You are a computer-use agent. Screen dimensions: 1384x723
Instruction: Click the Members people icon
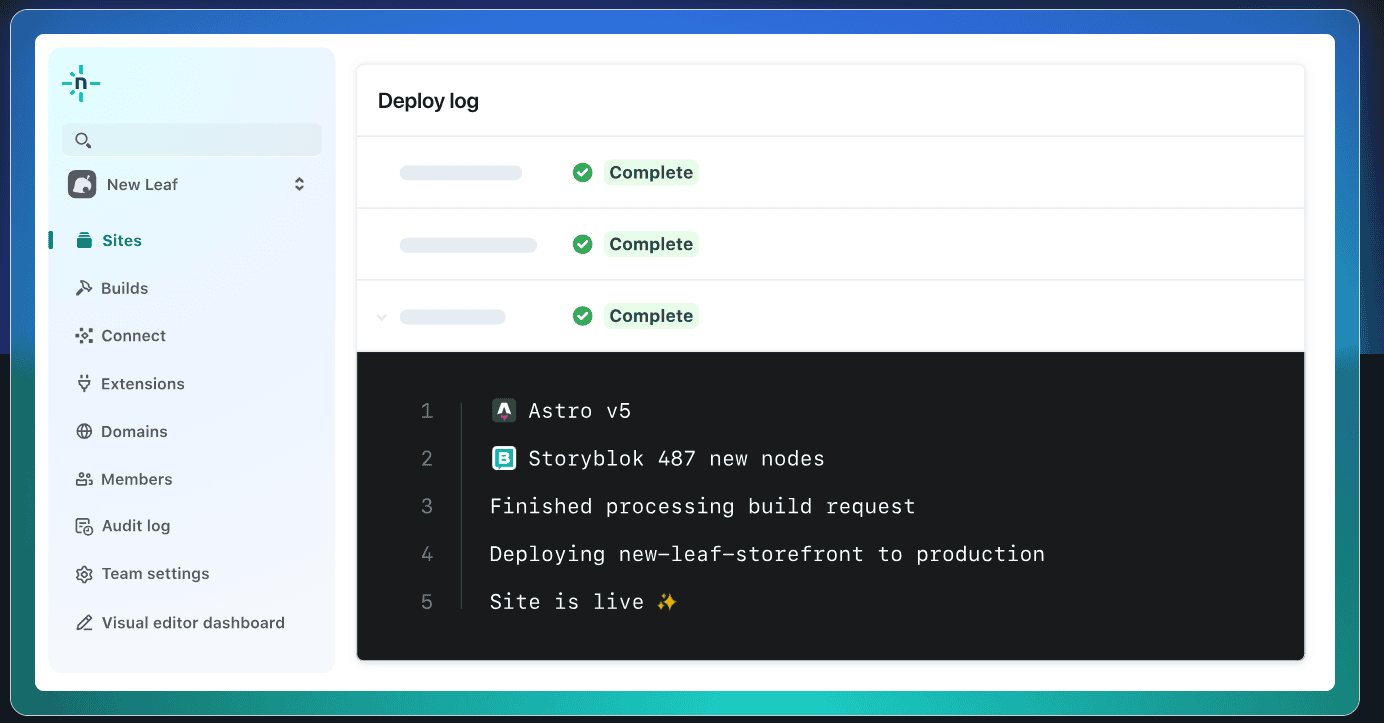[x=84, y=480]
